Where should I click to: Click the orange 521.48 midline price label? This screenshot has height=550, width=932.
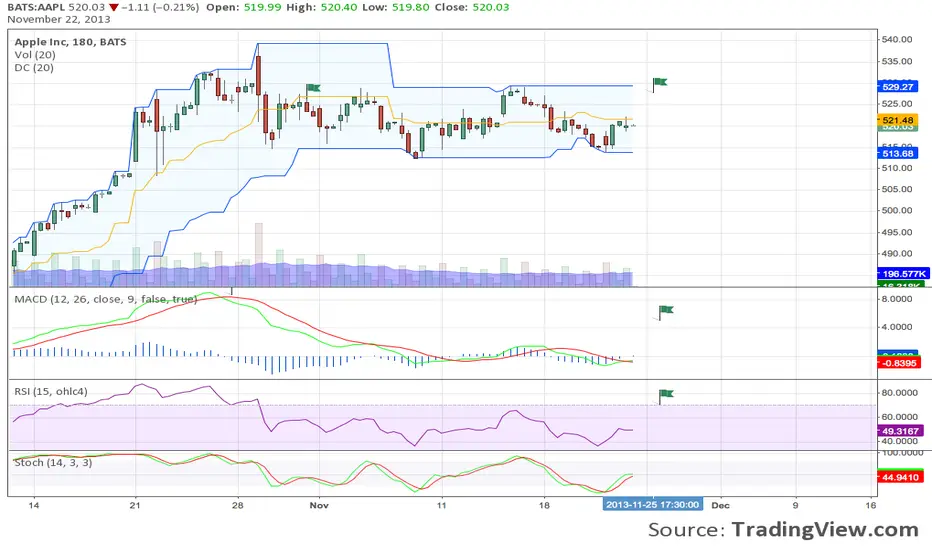(x=898, y=120)
